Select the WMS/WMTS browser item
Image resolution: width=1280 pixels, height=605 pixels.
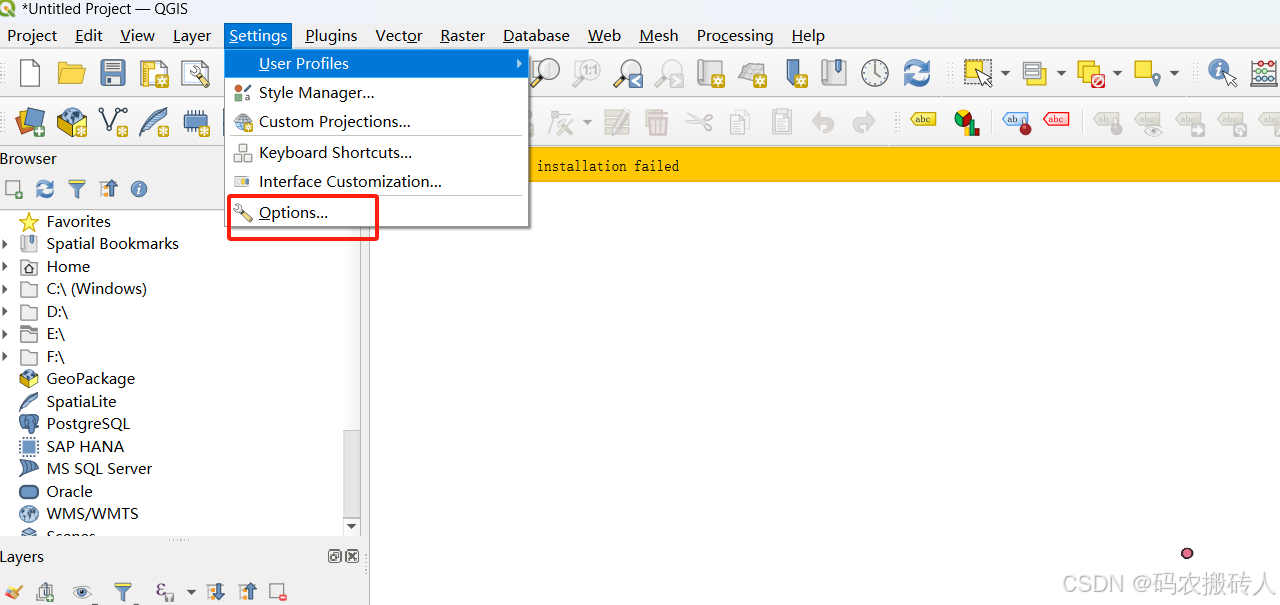(79, 514)
